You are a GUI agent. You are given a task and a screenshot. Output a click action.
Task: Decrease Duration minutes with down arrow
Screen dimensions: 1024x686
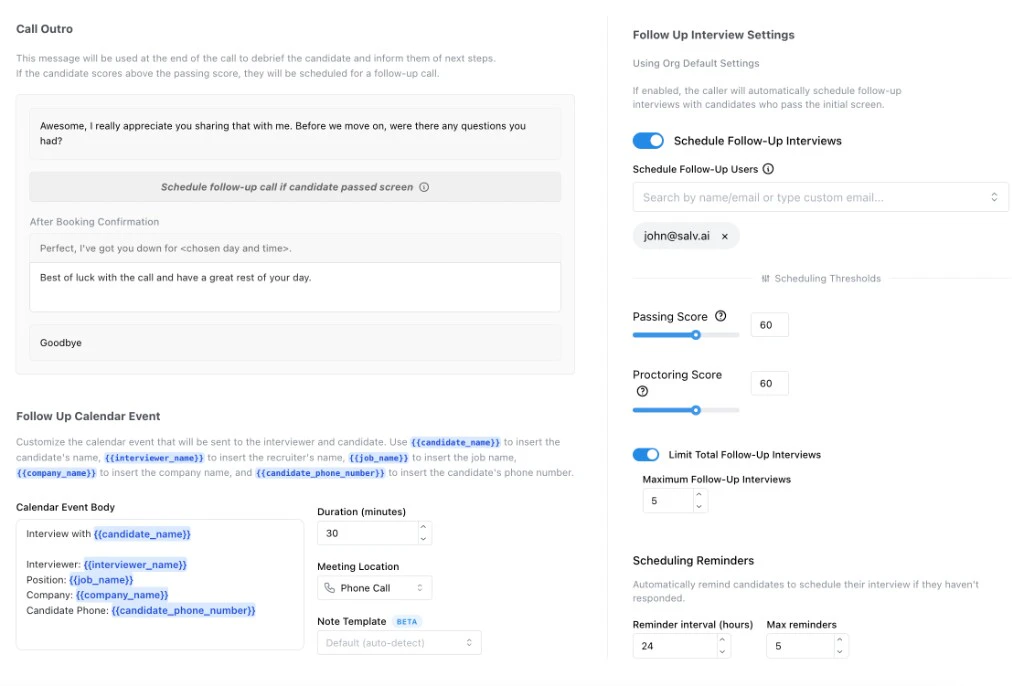coord(423,539)
